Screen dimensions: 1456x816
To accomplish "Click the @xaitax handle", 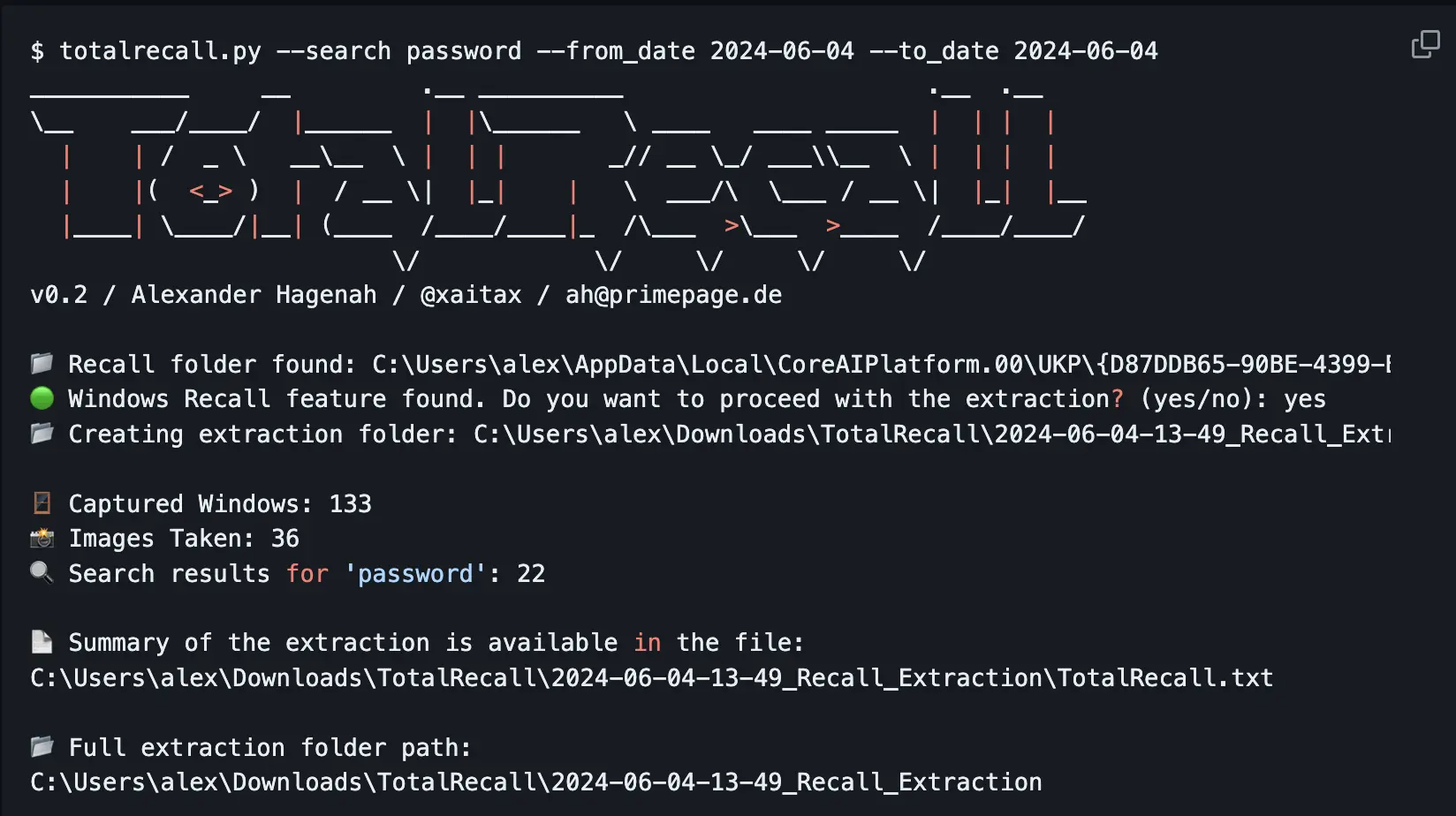I will (x=471, y=295).
